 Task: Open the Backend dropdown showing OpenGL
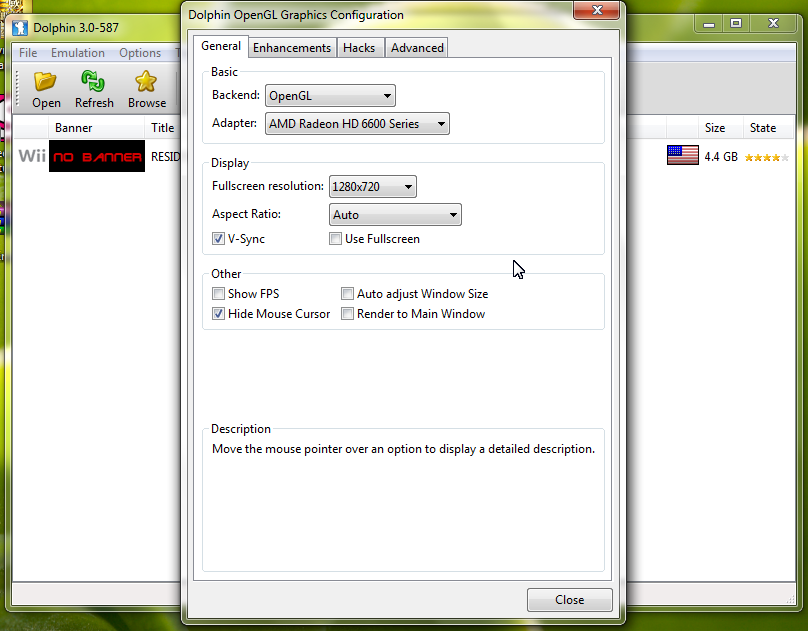330,96
